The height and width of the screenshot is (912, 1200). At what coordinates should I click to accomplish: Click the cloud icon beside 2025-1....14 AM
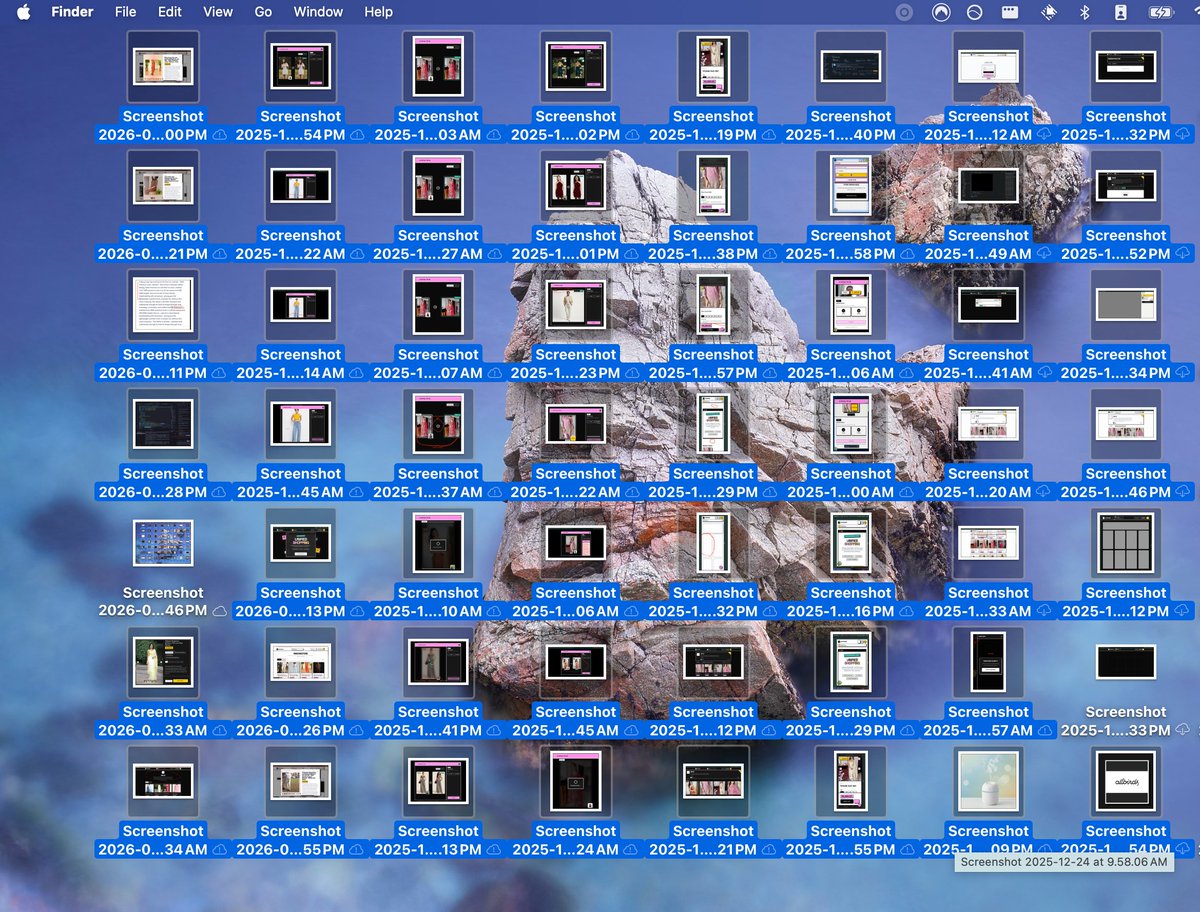(357, 372)
